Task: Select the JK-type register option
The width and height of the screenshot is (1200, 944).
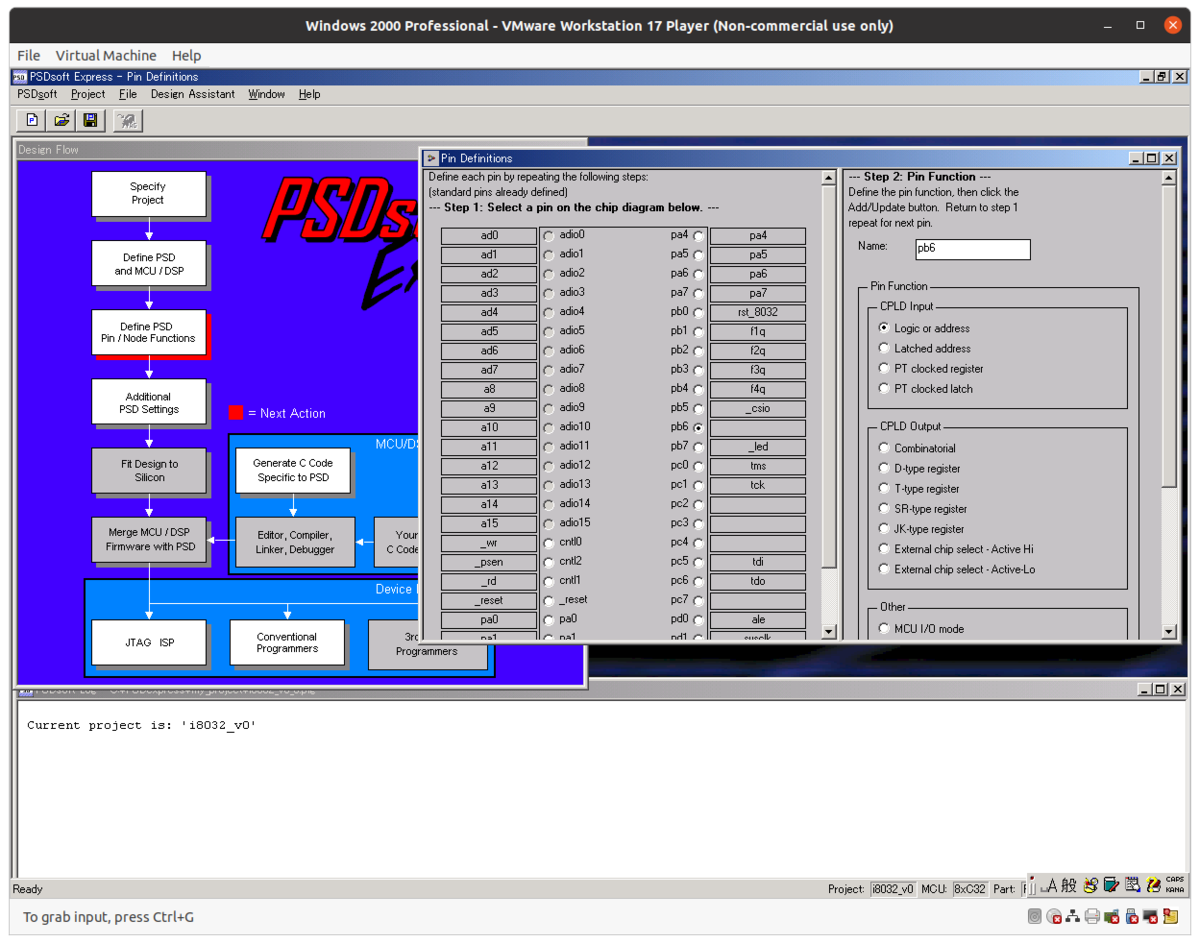Action: 884,528
